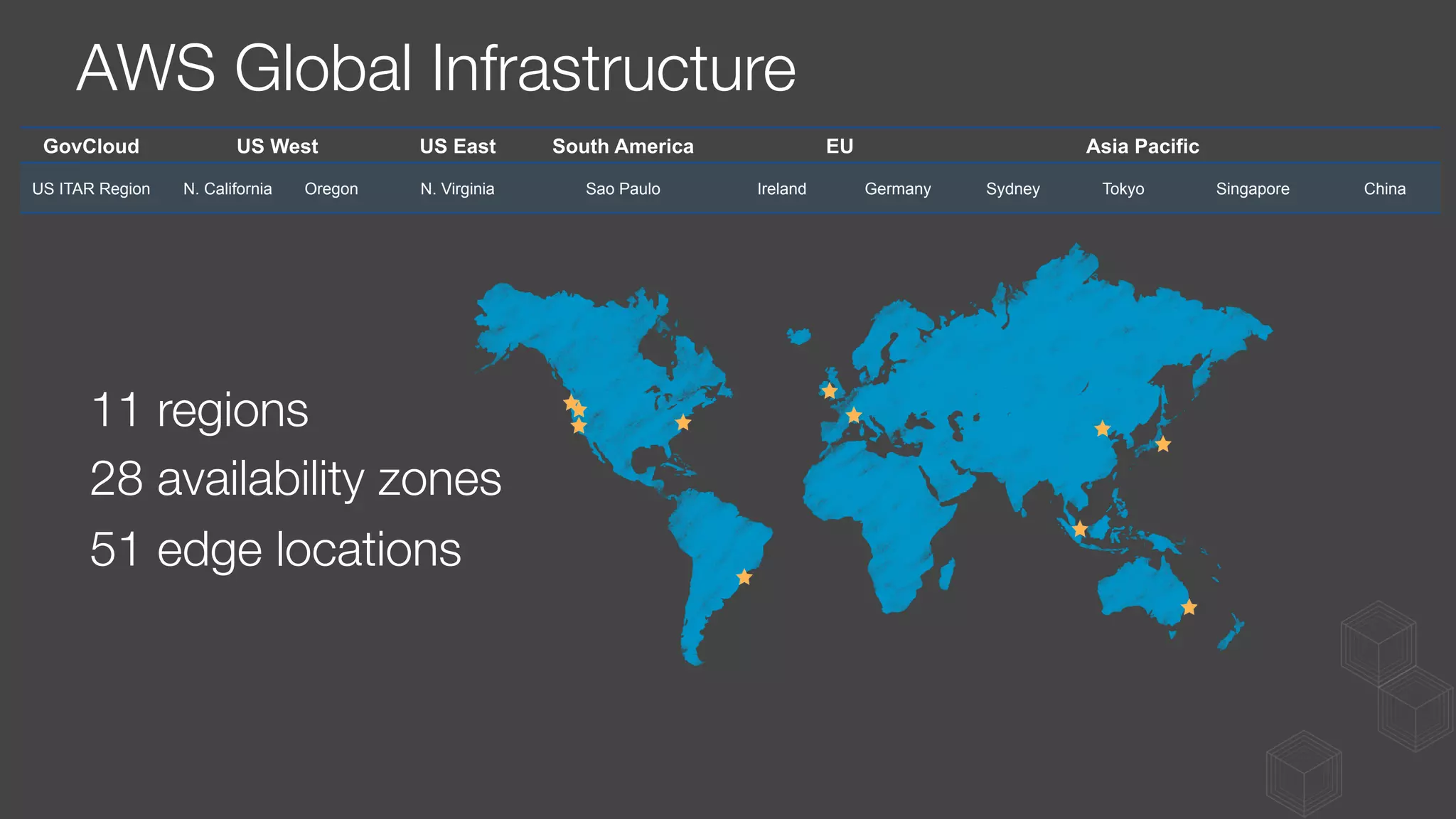This screenshot has height=819, width=1456.
Task: Click the China star marker
Action: (1102, 428)
